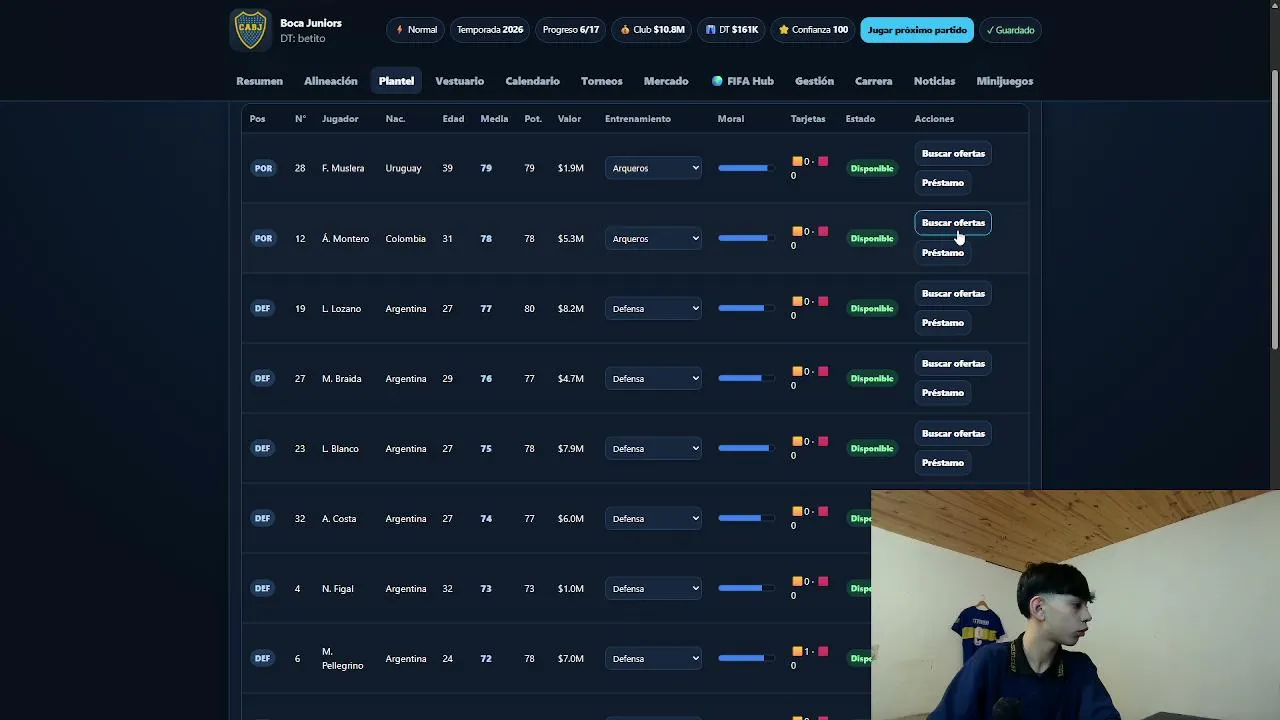Viewport: 1280px width, 720px height.
Task: Click N. Figal's moral bar
Action: [x=745, y=588]
